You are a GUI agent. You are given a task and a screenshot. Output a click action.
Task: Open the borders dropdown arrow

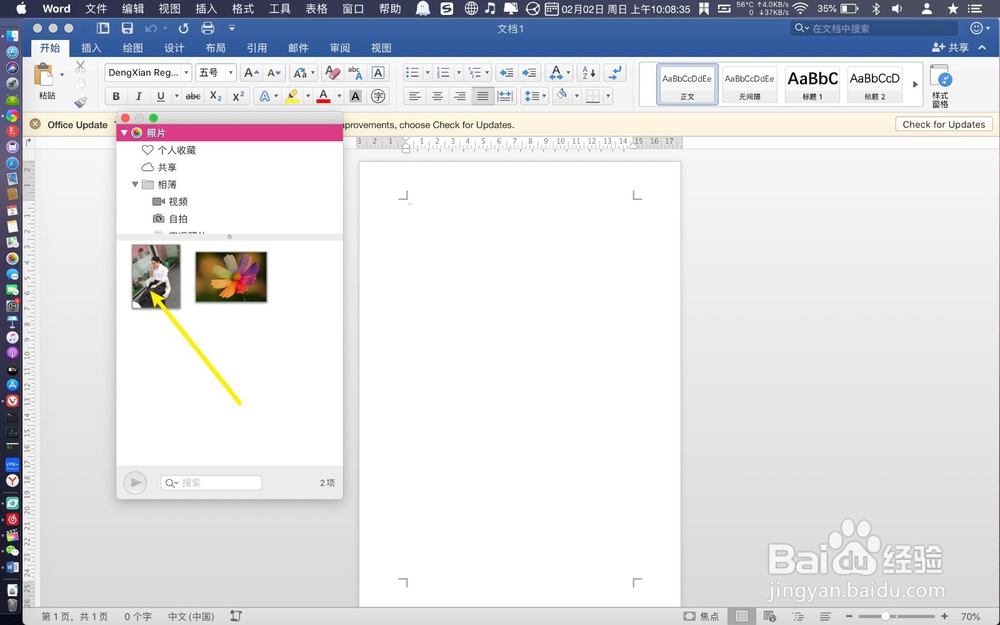[x=608, y=96]
